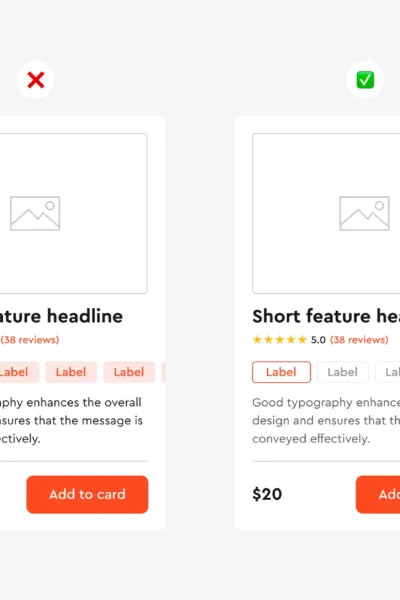Screen dimensions: 400x600
Task: Click the red X mark icon
Action: (36, 80)
